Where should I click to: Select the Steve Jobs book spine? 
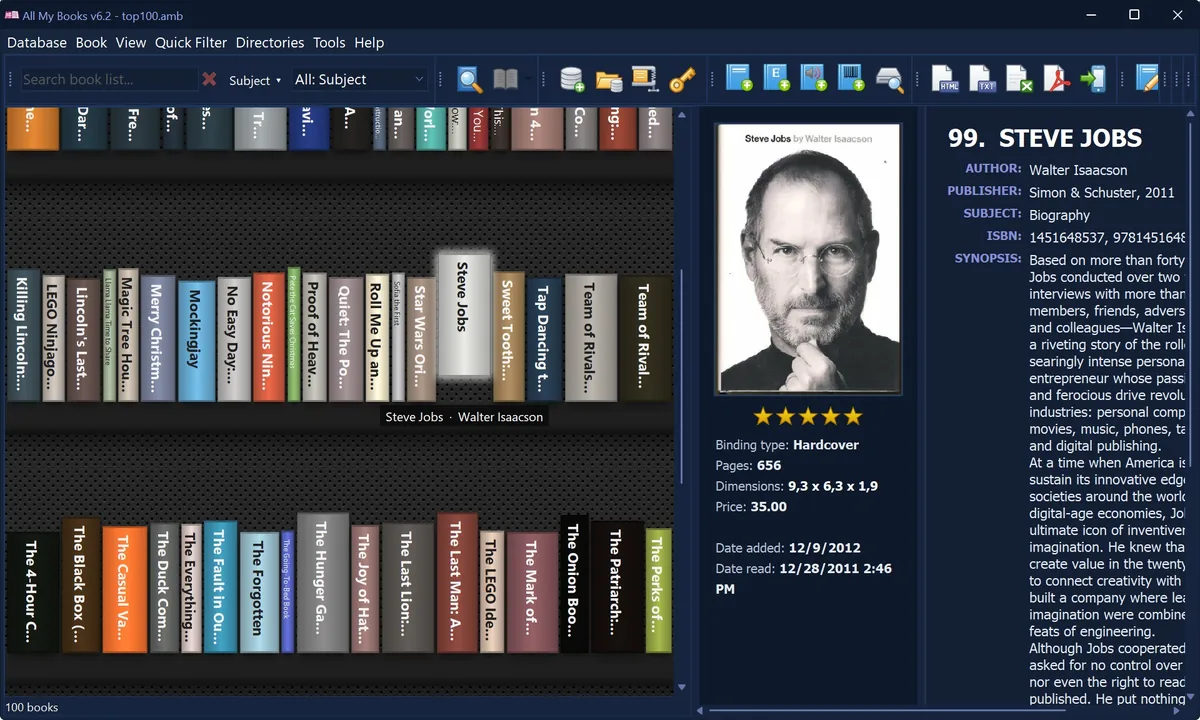pyautogui.click(x=463, y=314)
